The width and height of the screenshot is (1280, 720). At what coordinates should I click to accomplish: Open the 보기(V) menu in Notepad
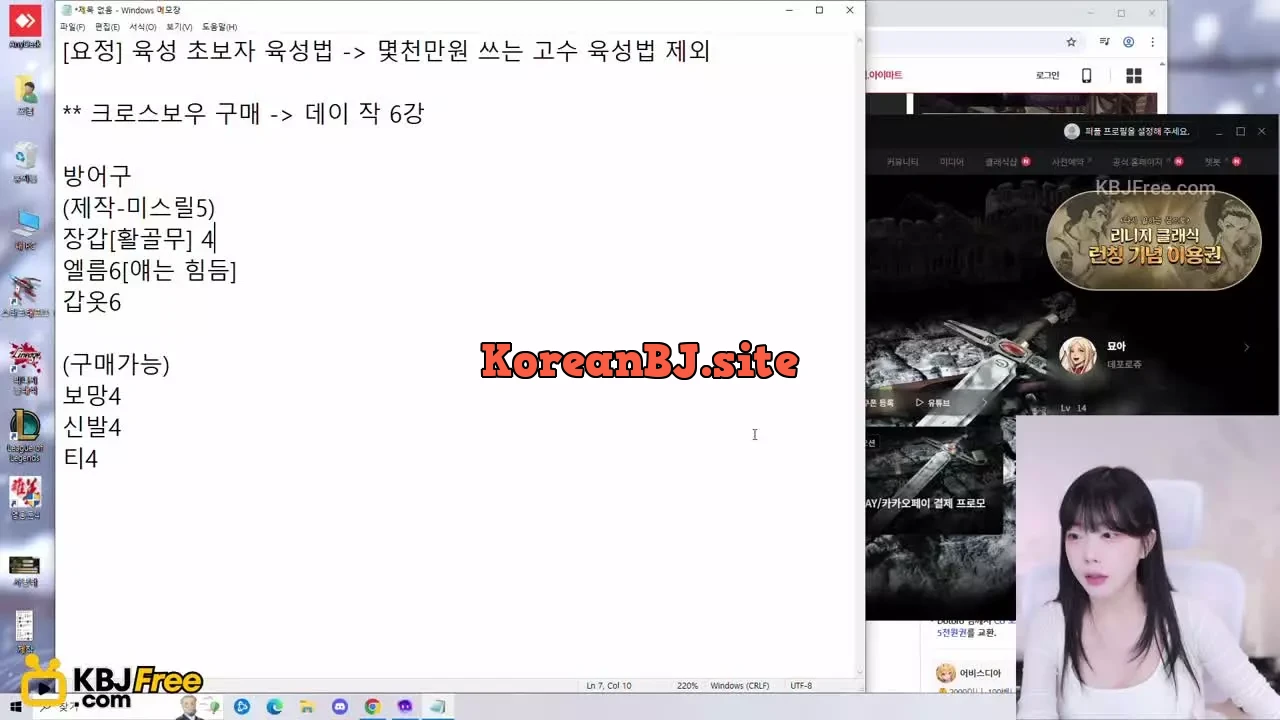[x=179, y=27]
